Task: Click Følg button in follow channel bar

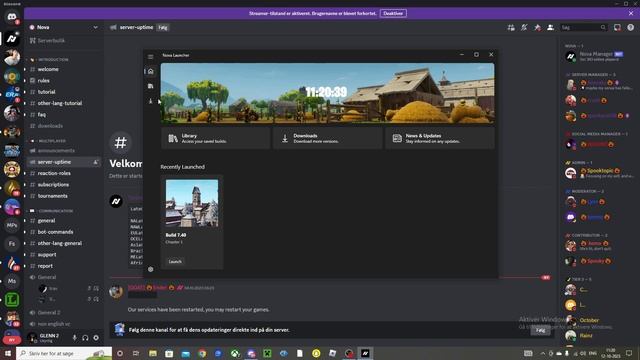Action: click(x=540, y=330)
